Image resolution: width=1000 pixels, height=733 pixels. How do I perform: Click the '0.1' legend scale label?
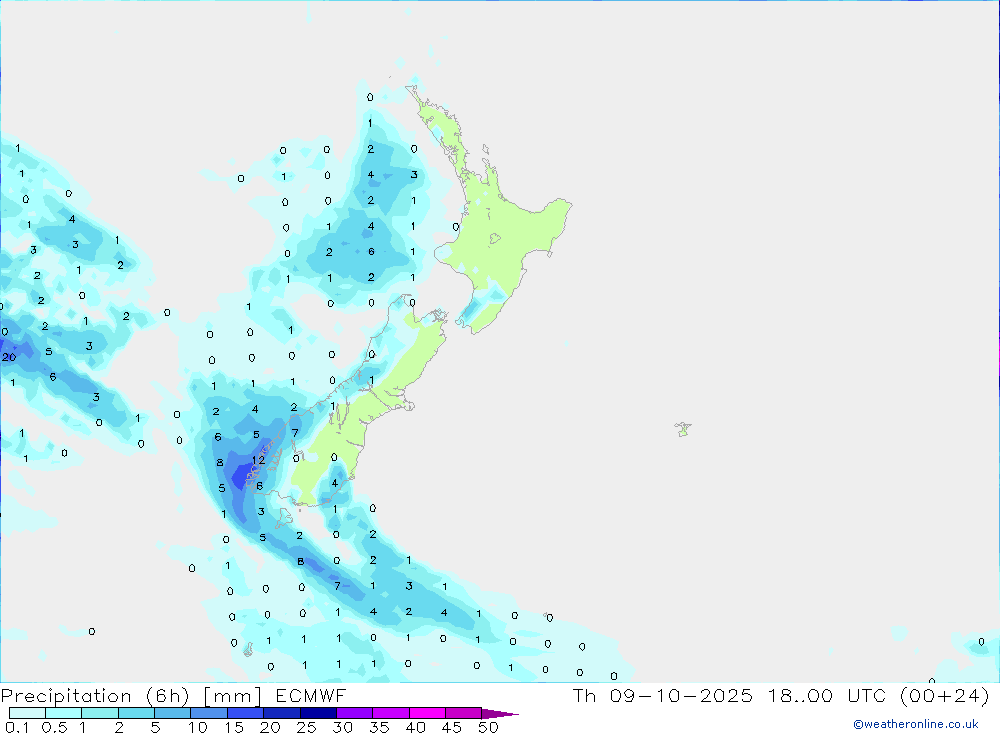(17, 727)
